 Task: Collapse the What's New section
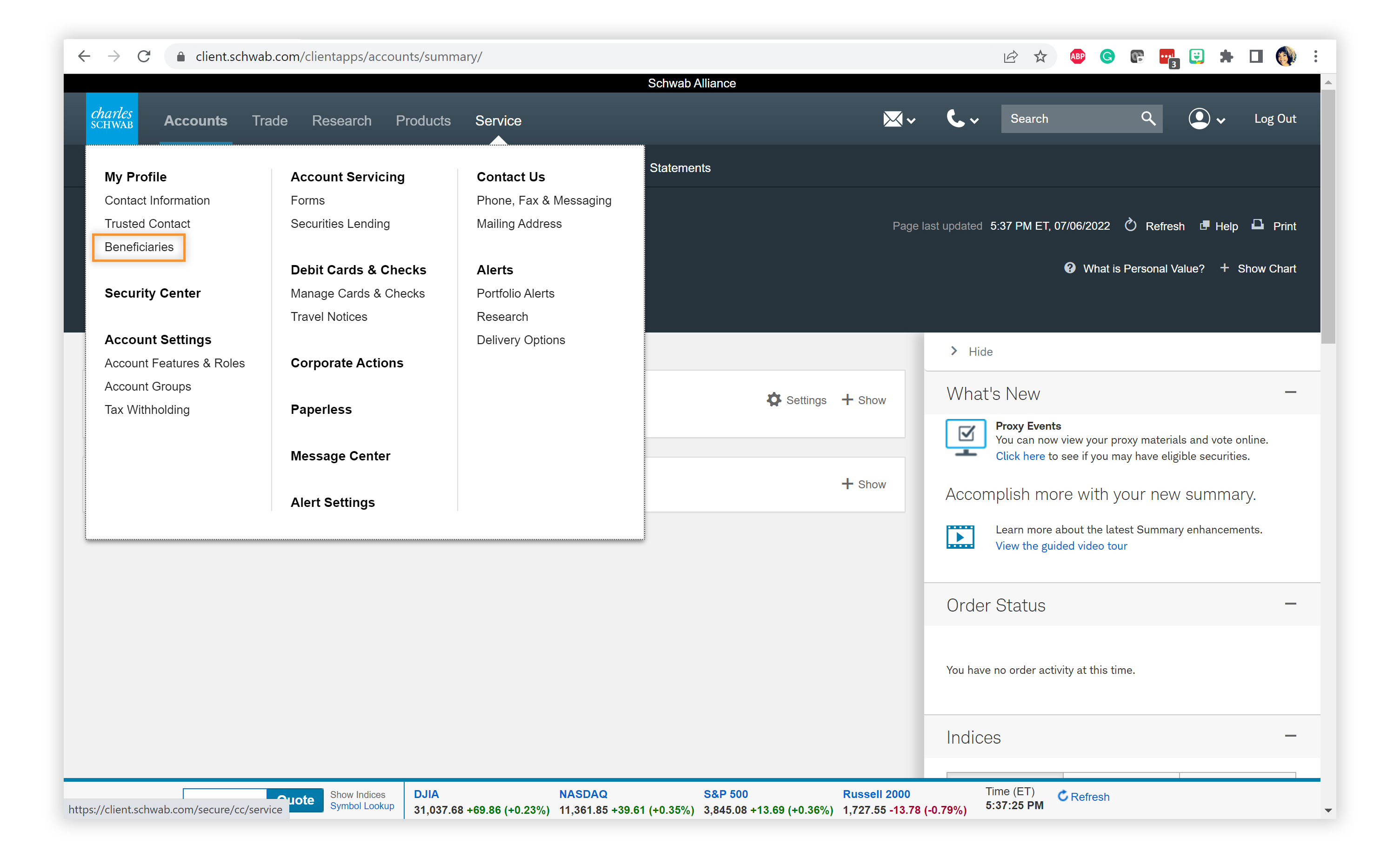coord(1290,392)
